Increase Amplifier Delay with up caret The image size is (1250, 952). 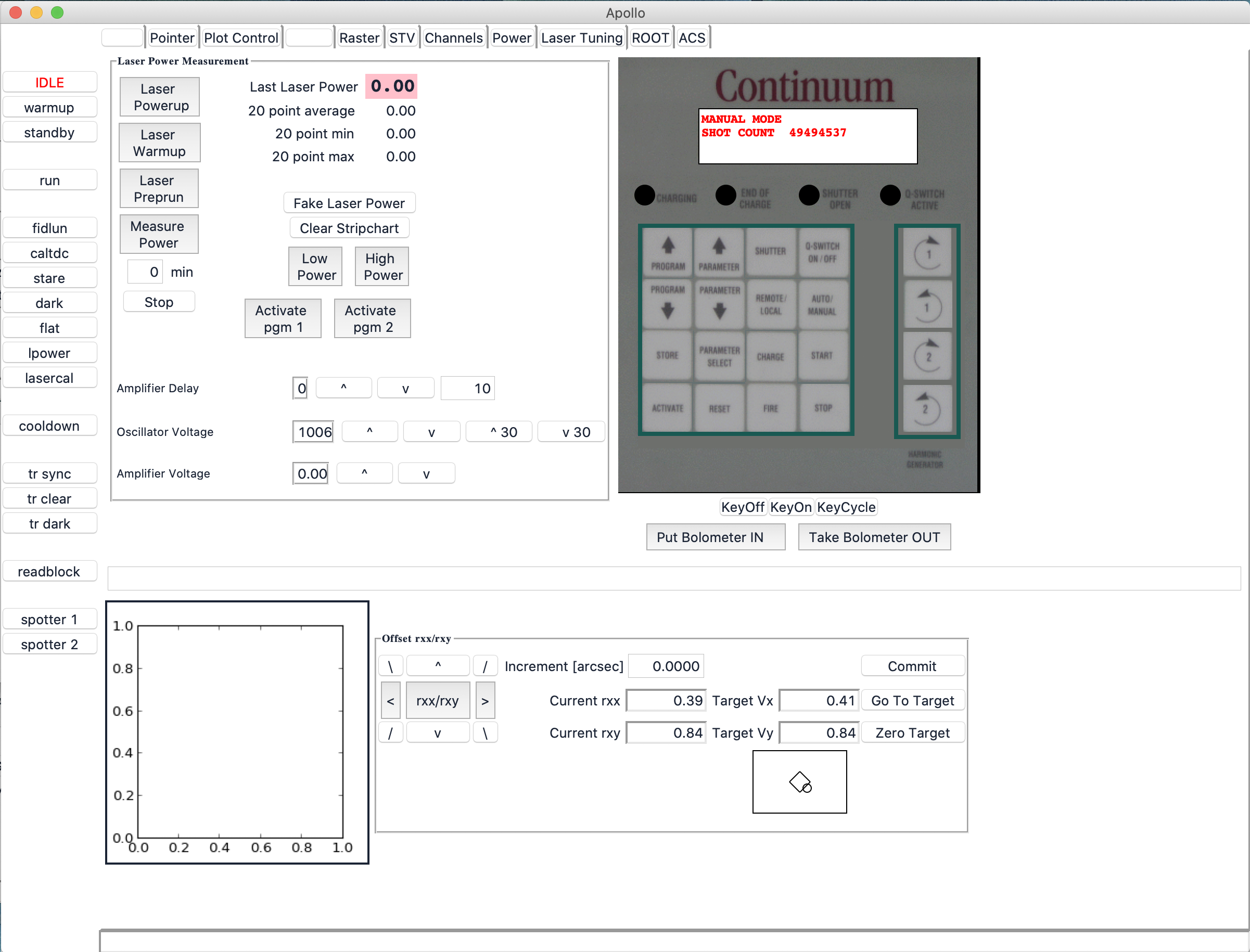tap(343, 388)
